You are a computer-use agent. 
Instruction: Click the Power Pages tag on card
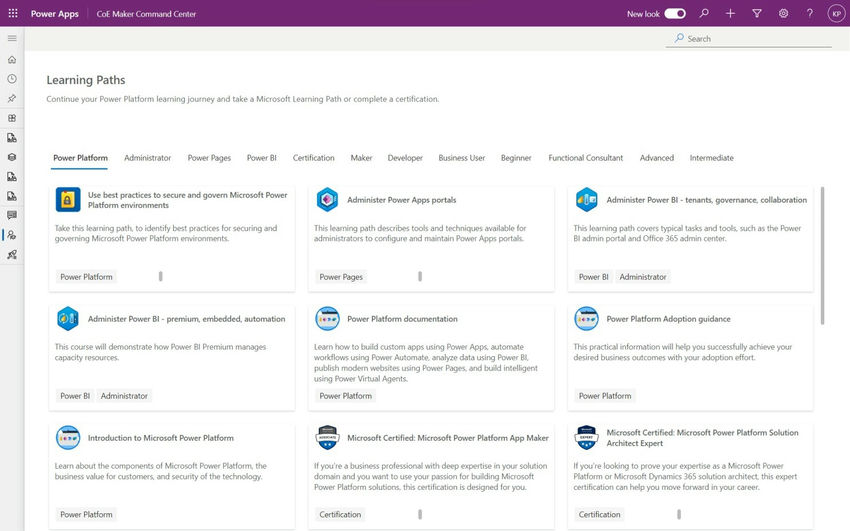tap(341, 277)
